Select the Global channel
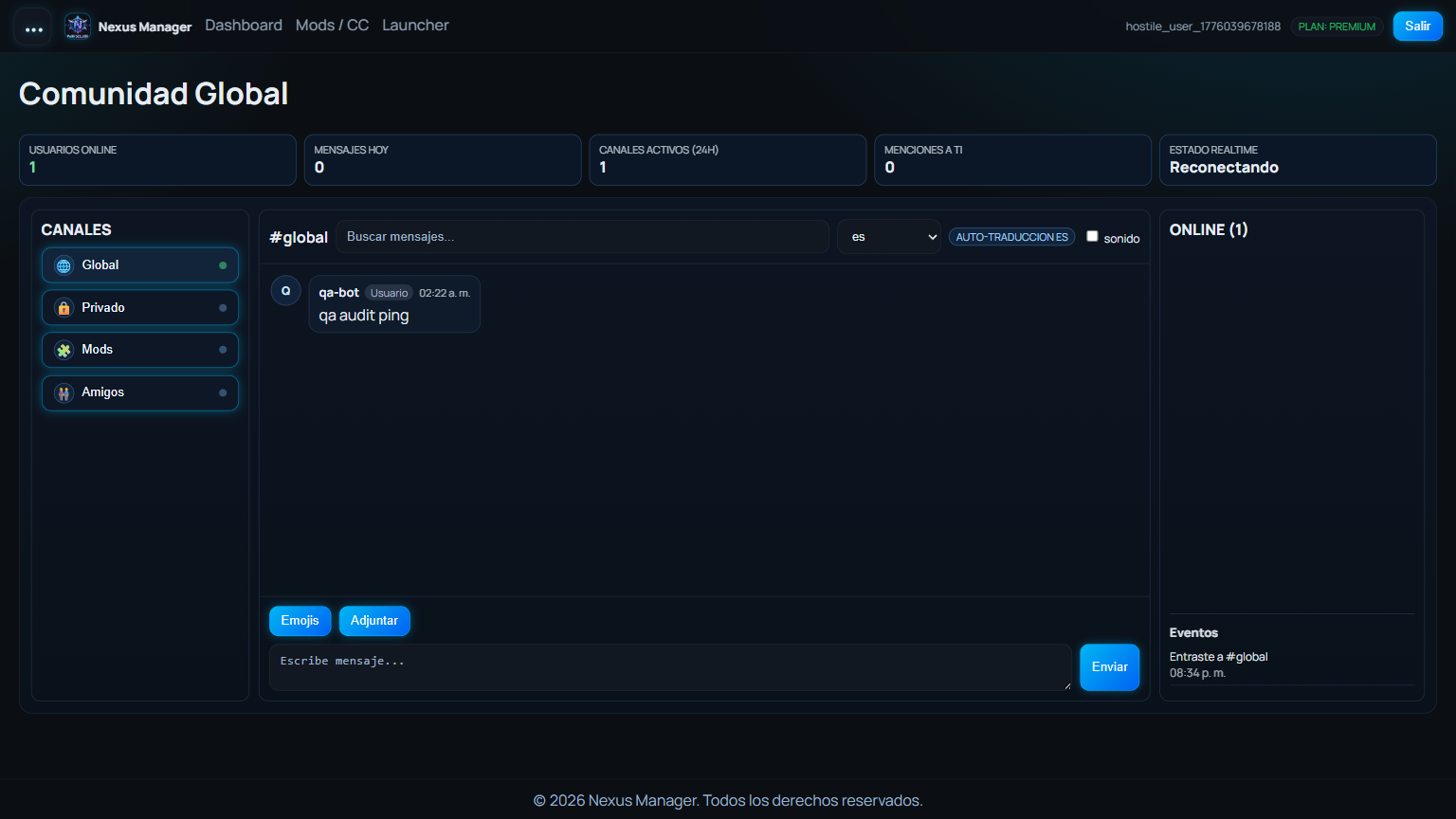The height and width of the screenshot is (819, 1456). click(x=140, y=265)
